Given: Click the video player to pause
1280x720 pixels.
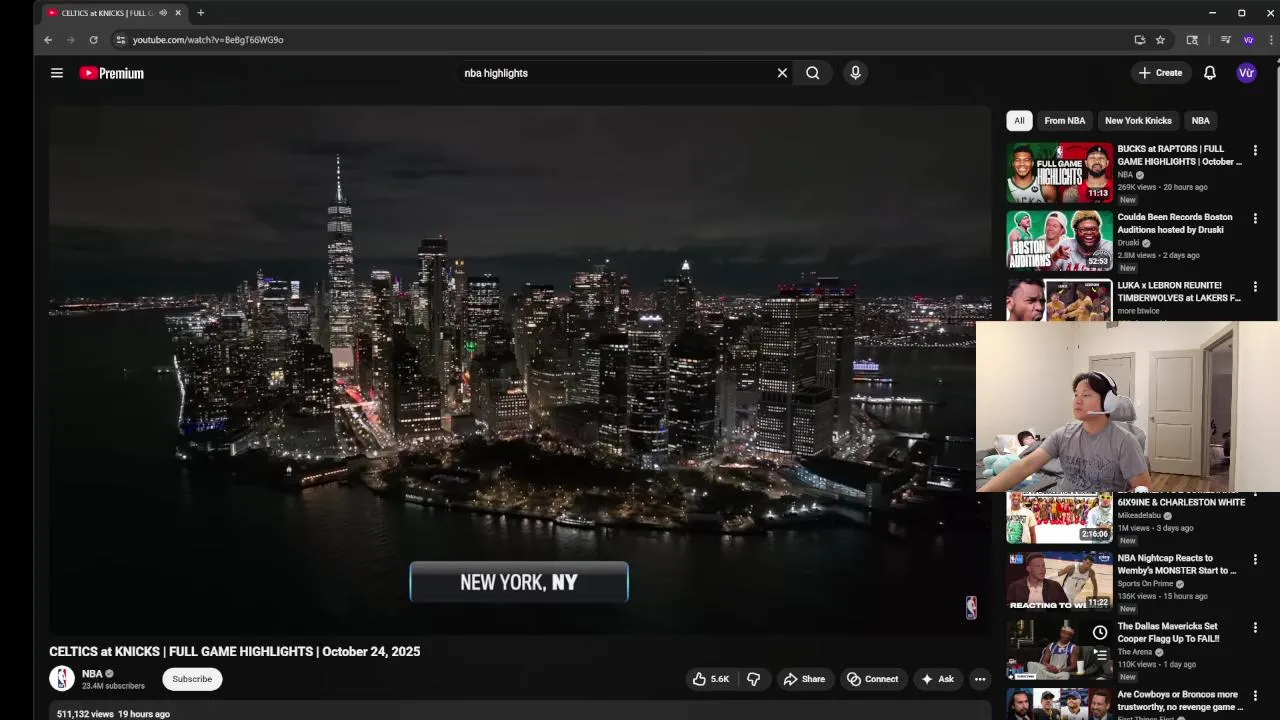Looking at the screenshot, I should pyautogui.click(x=520, y=370).
